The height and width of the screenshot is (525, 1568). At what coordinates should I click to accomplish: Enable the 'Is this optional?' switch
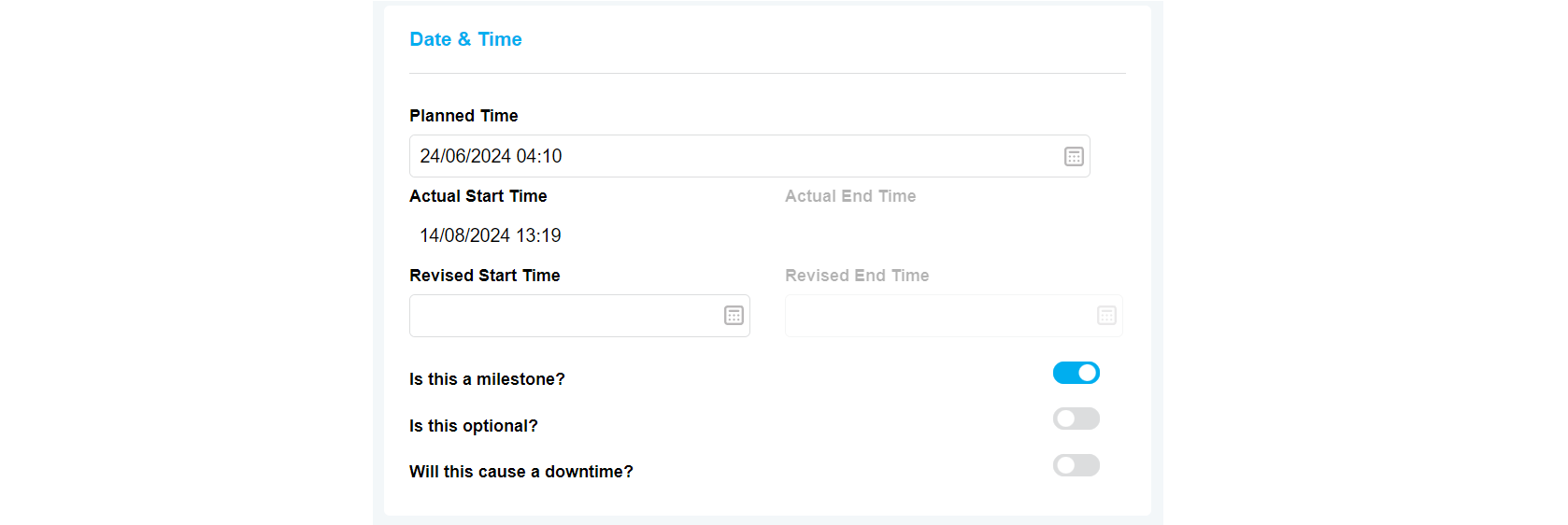click(x=1076, y=419)
